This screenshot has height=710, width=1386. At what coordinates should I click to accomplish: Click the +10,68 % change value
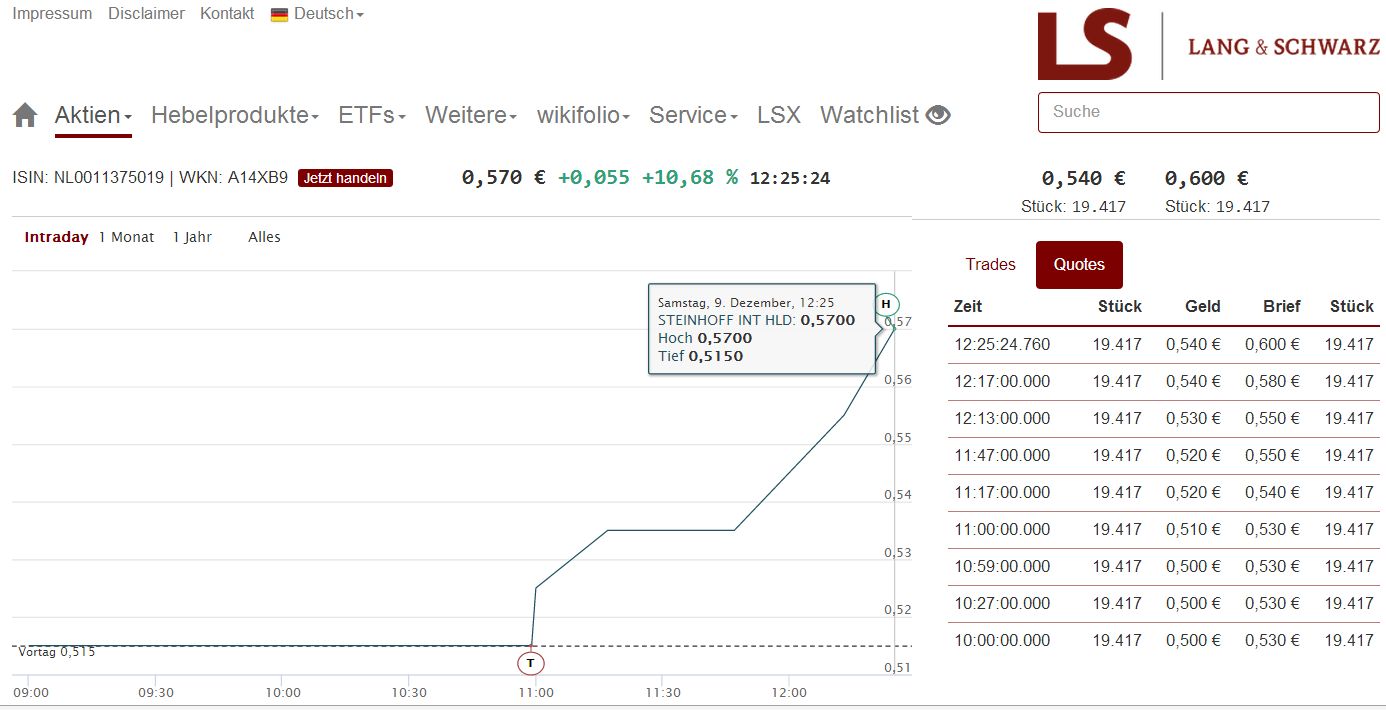690,178
